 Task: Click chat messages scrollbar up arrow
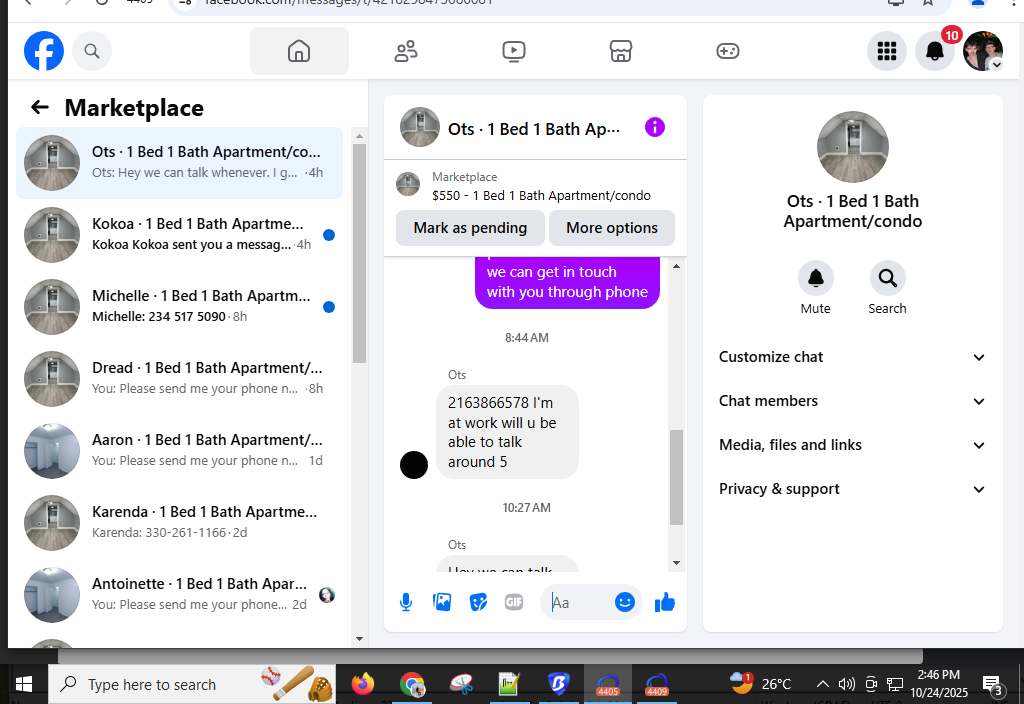[677, 266]
